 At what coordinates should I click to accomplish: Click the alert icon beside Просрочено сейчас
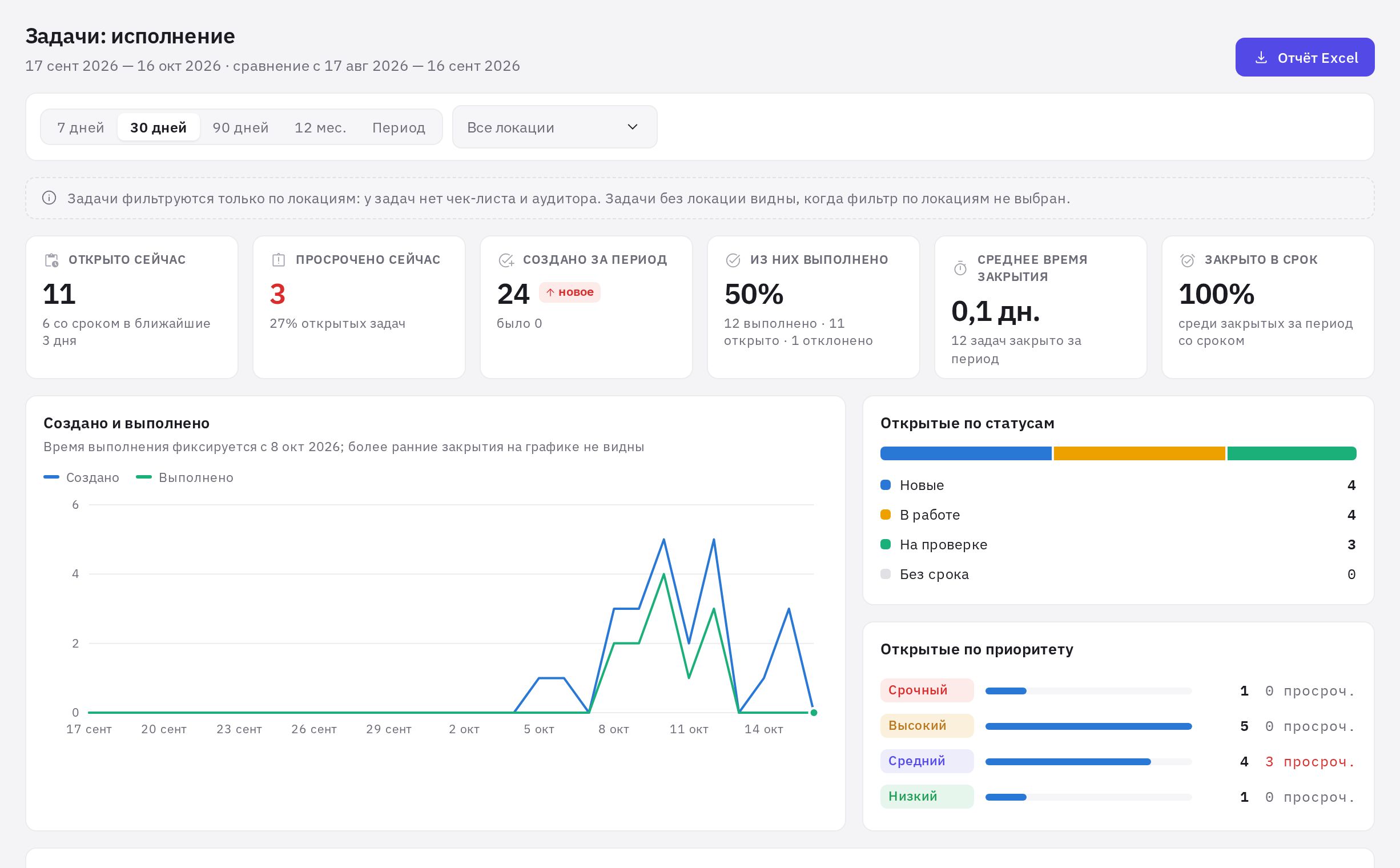point(279,260)
